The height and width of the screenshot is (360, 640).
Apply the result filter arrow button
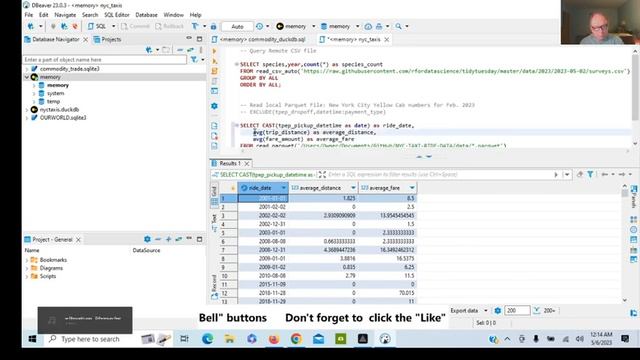pos(556,175)
